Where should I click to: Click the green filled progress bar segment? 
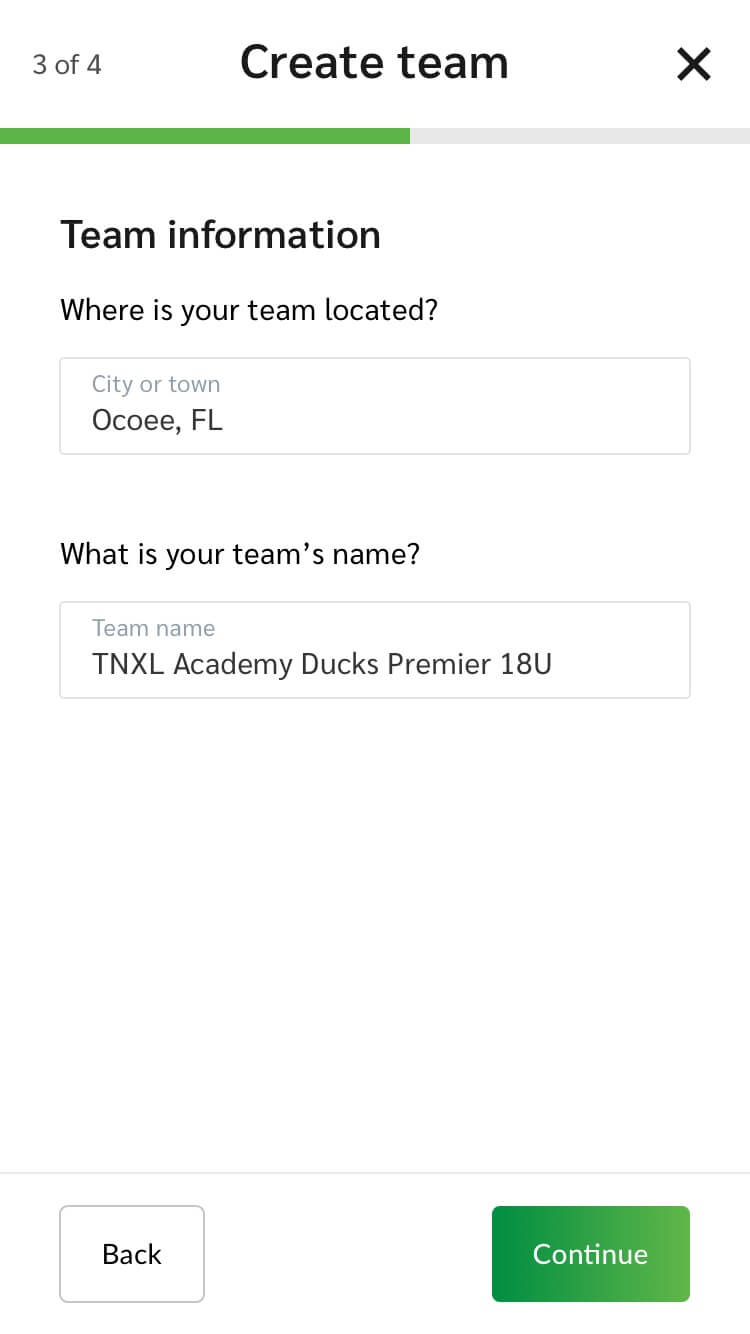pyautogui.click(x=205, y=136)
